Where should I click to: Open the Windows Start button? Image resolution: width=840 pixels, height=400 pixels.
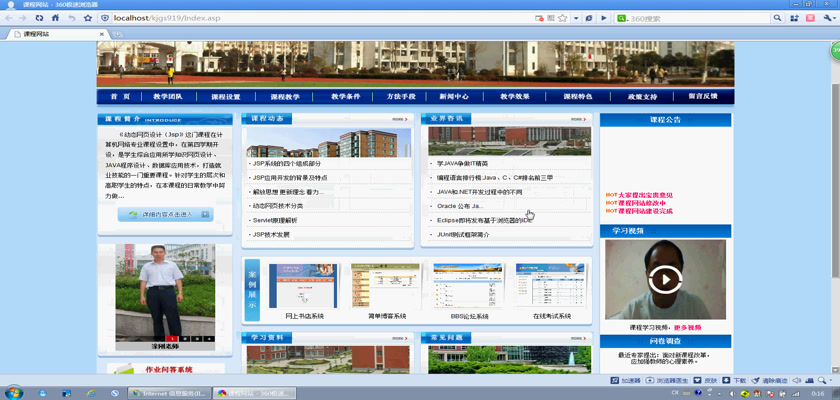click(14, 392)
